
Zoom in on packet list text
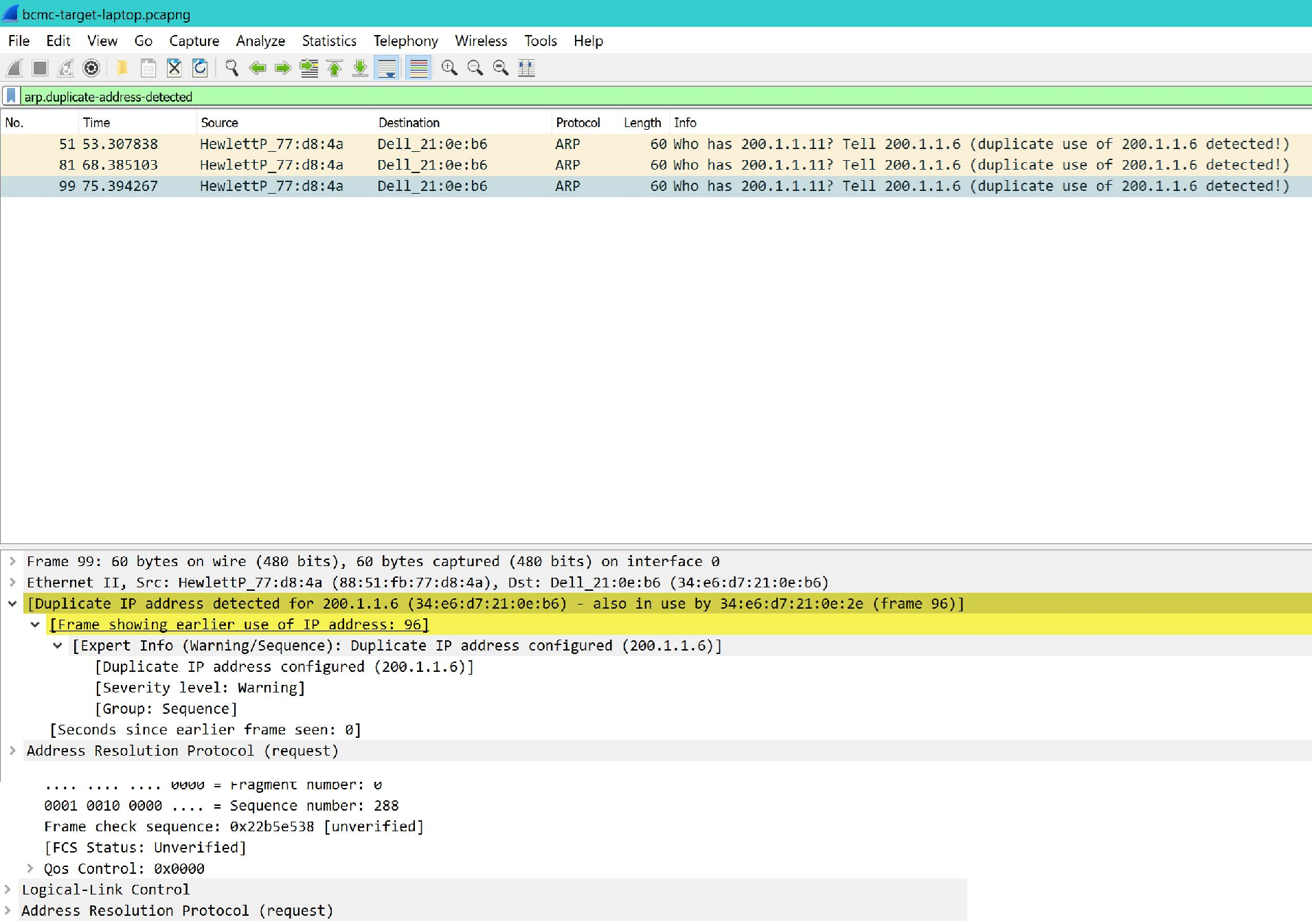pyautogui.click(x=449, y=68)
